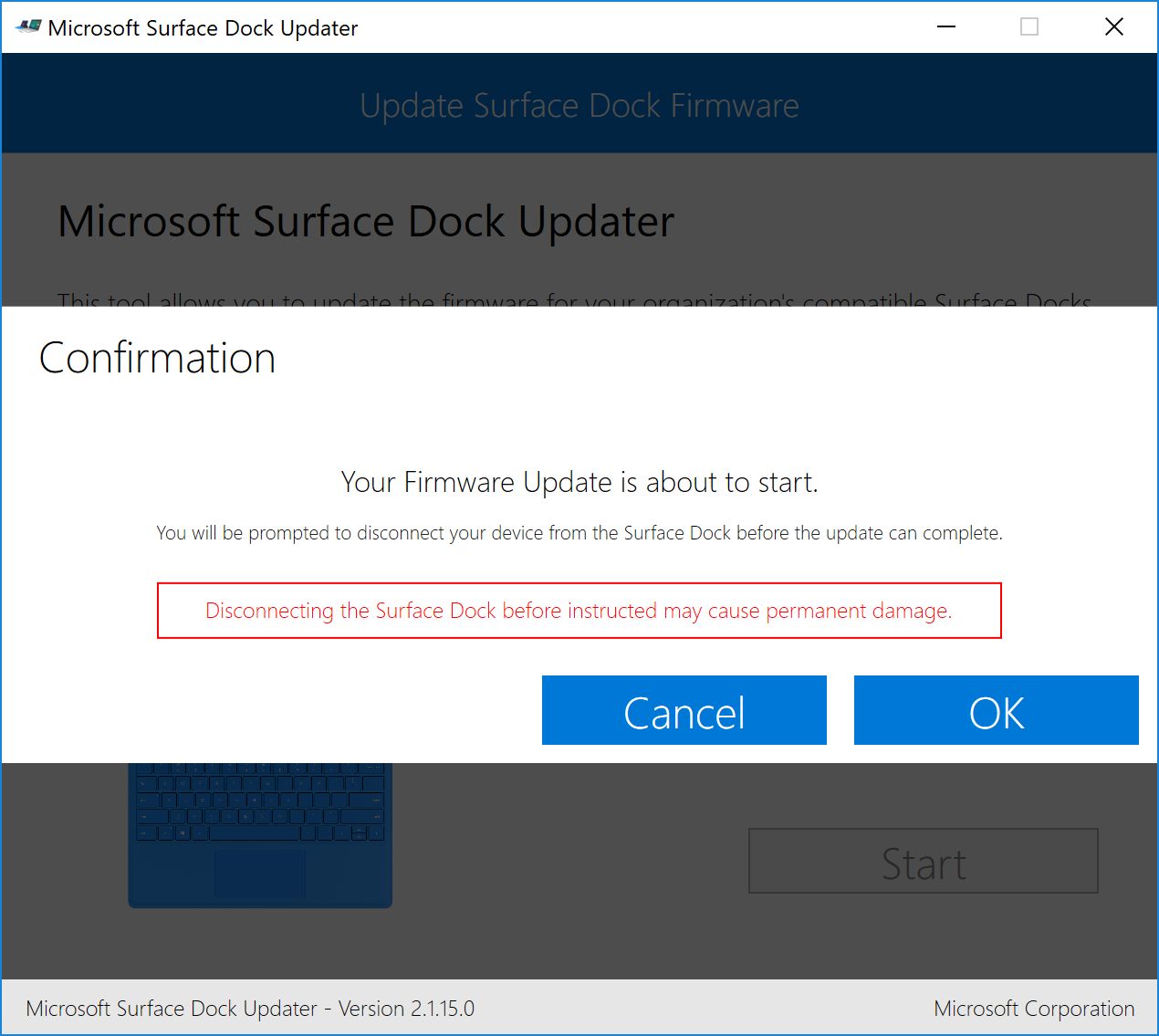Screen dimensions: 1159x1036
Task: Cancel the firmware update confirmation
Action: [x=684, y=711]
